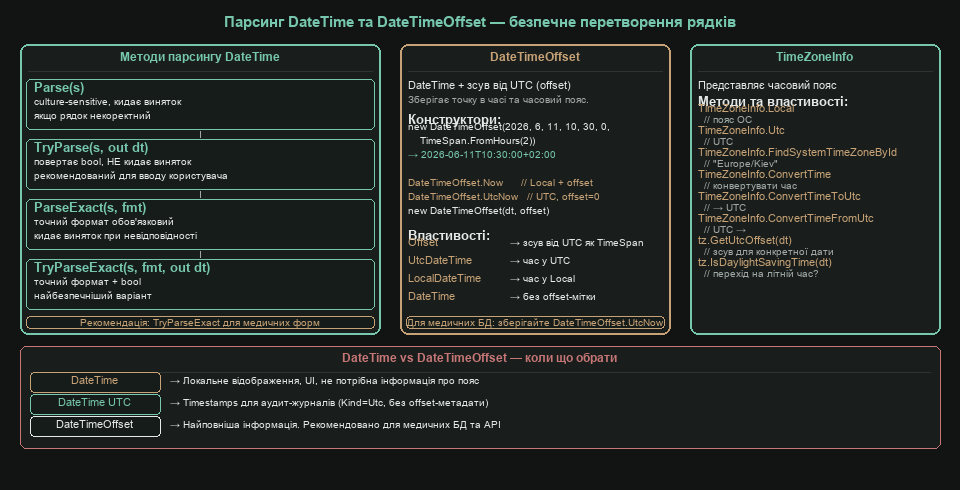Screen dimensions: 960x490
Task: Select the TimeZoneInfo panel heading
Action: pyautogui.click(x=814, y=57)
